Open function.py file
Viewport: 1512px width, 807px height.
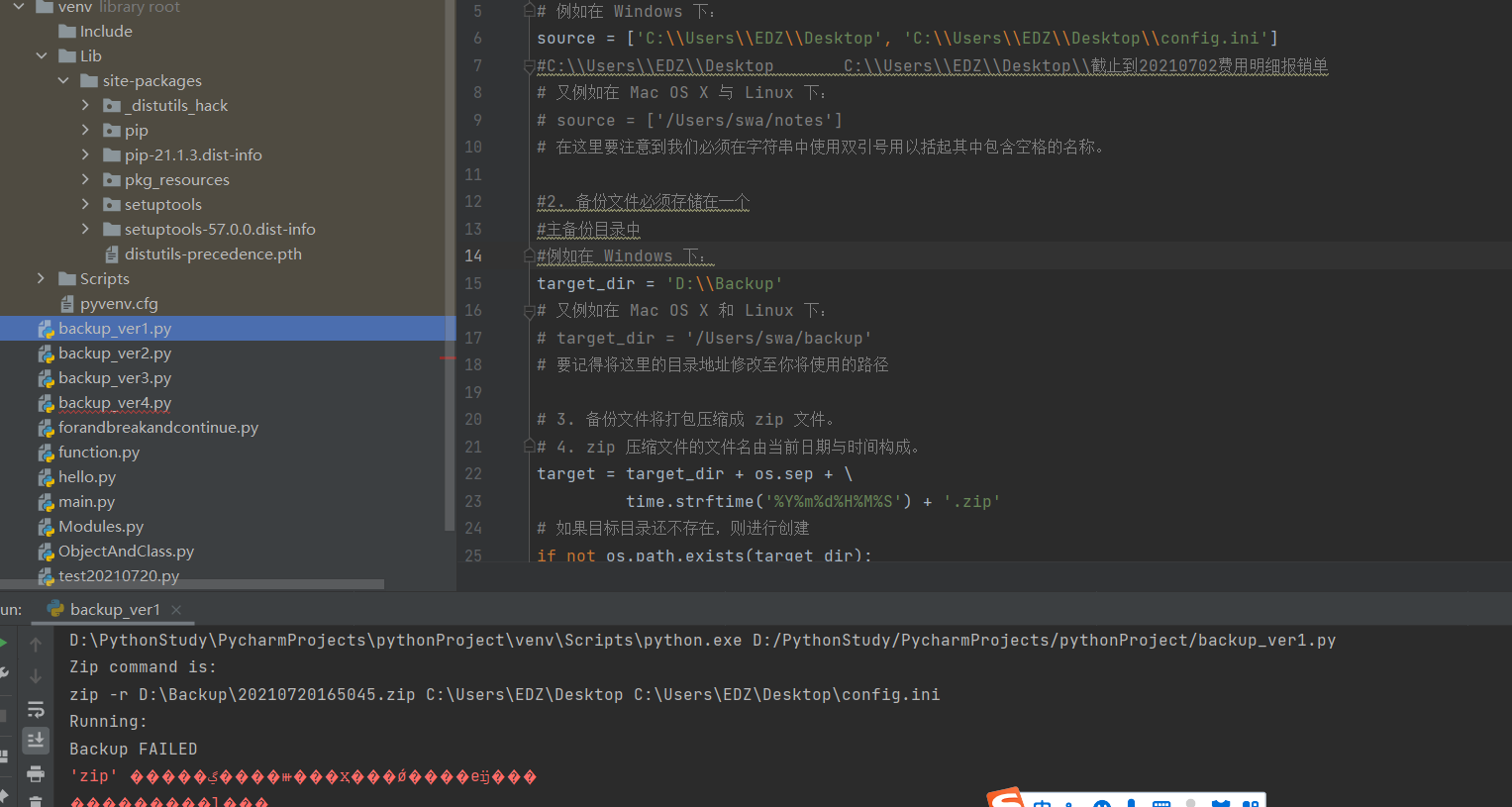click(x=99, y=452)
